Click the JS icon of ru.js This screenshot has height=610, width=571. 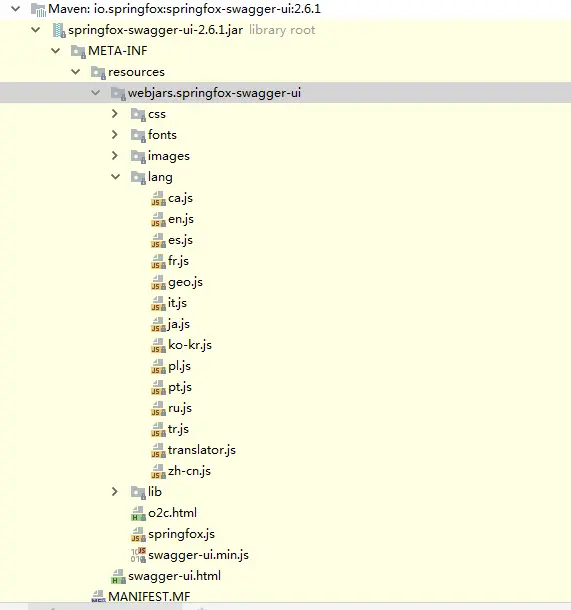pyautogui.click(x=158, y=408)
